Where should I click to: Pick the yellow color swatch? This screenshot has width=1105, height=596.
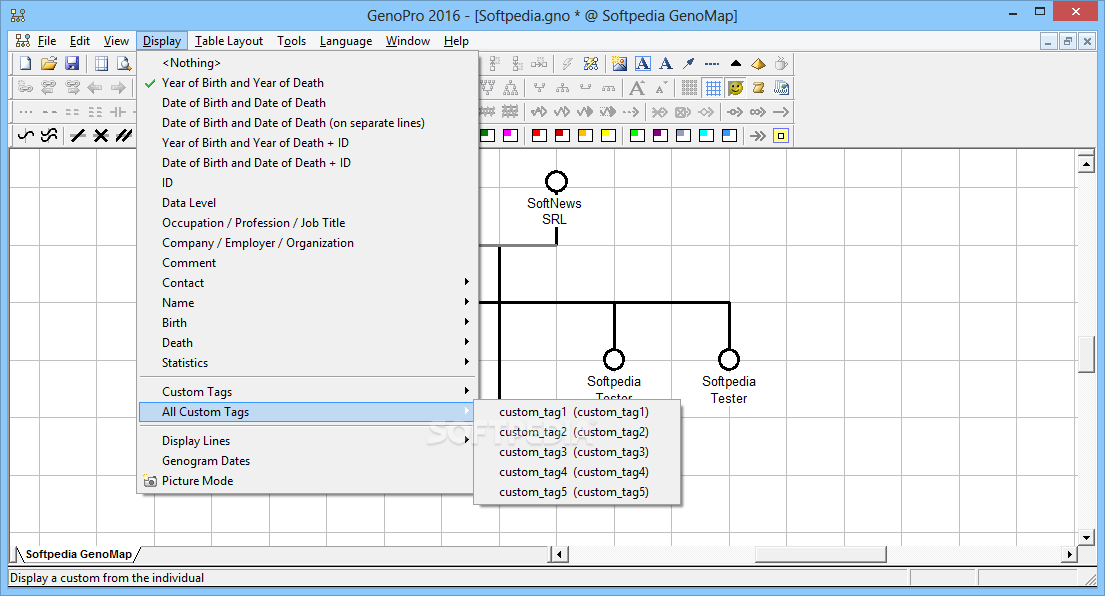pyautogui.click(x=608, y=135)
